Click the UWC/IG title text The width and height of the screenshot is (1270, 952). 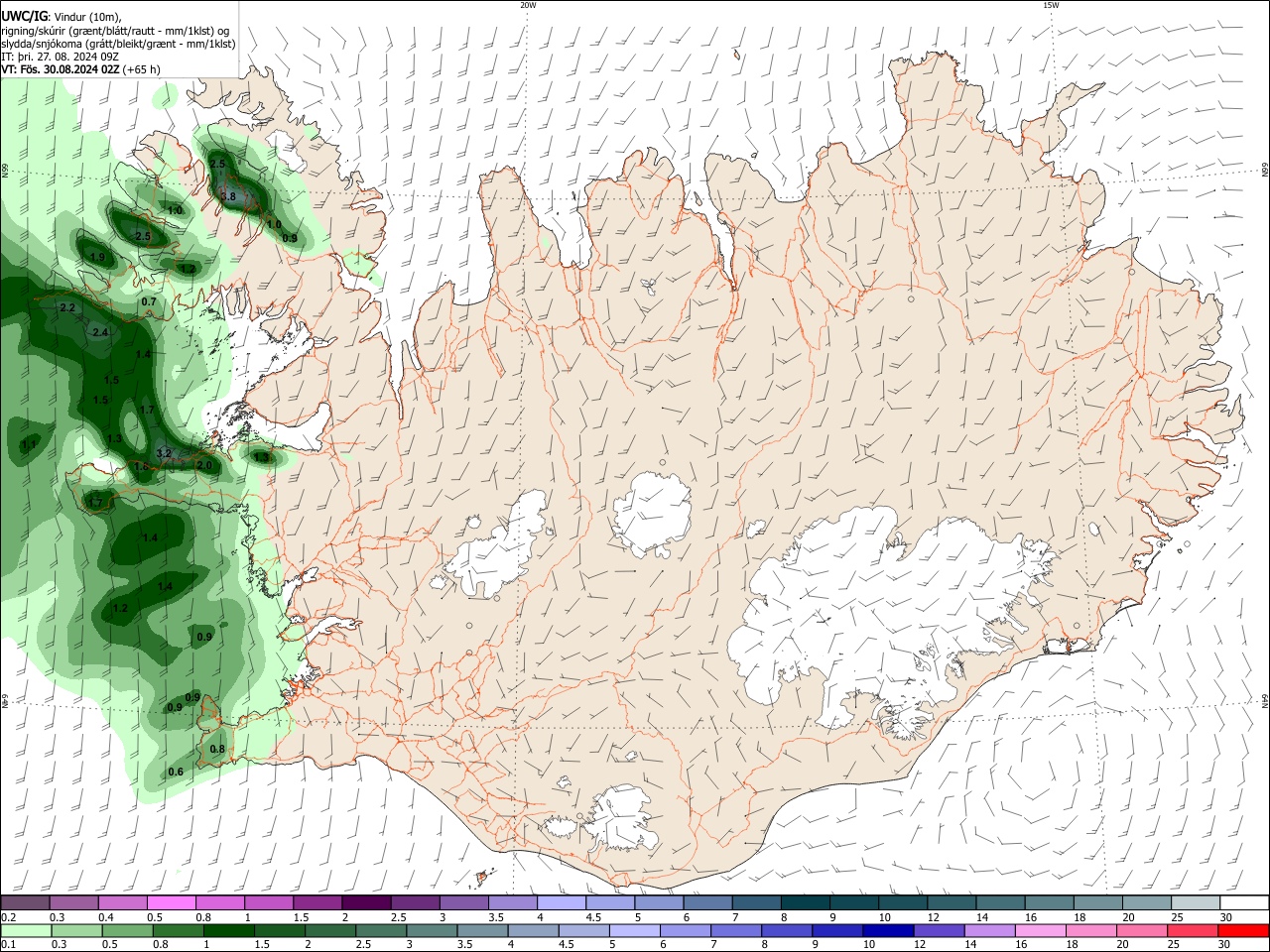click(x=24, y=15)
